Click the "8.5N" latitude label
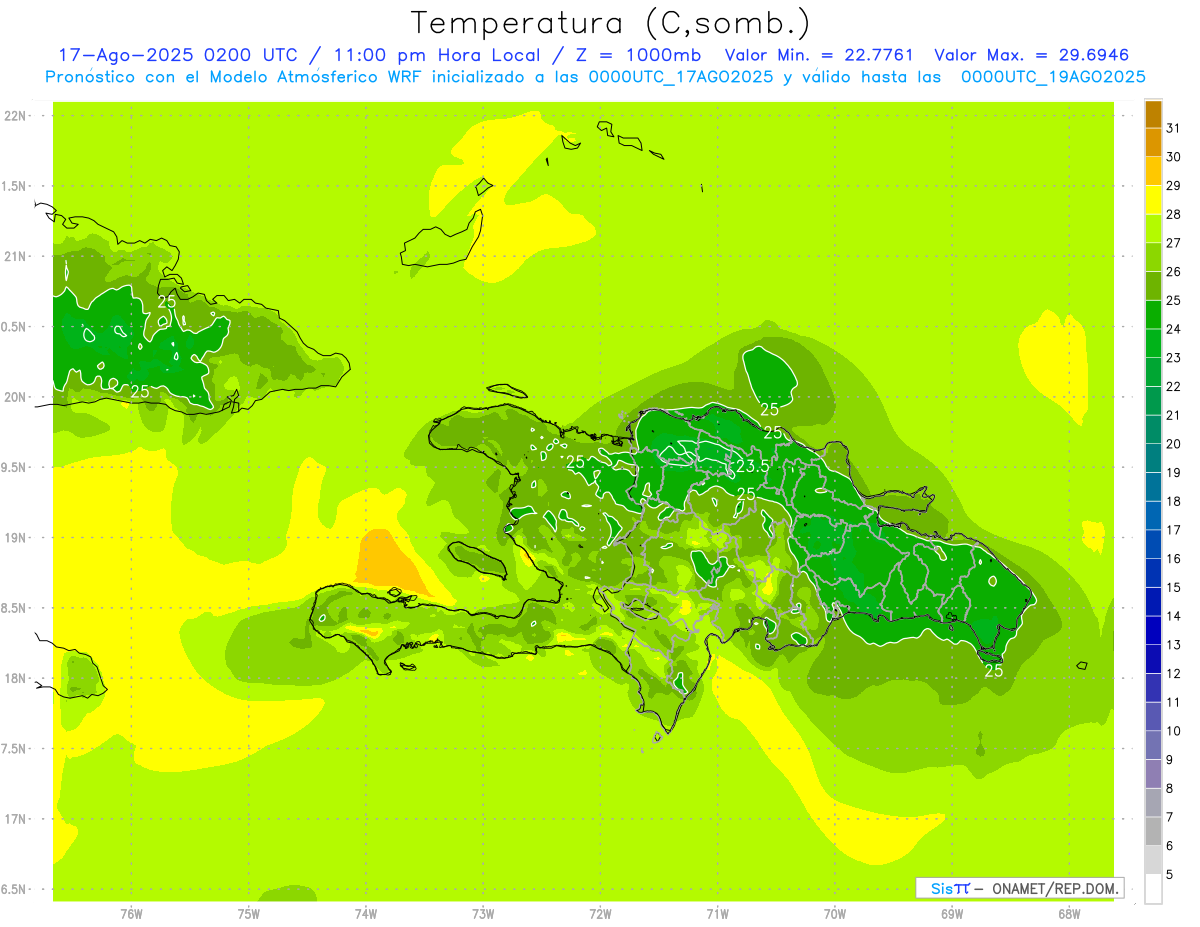Image resolution: width=1200 pixels, height=927 pixels. pyautogui.click(x=15, y=608)
